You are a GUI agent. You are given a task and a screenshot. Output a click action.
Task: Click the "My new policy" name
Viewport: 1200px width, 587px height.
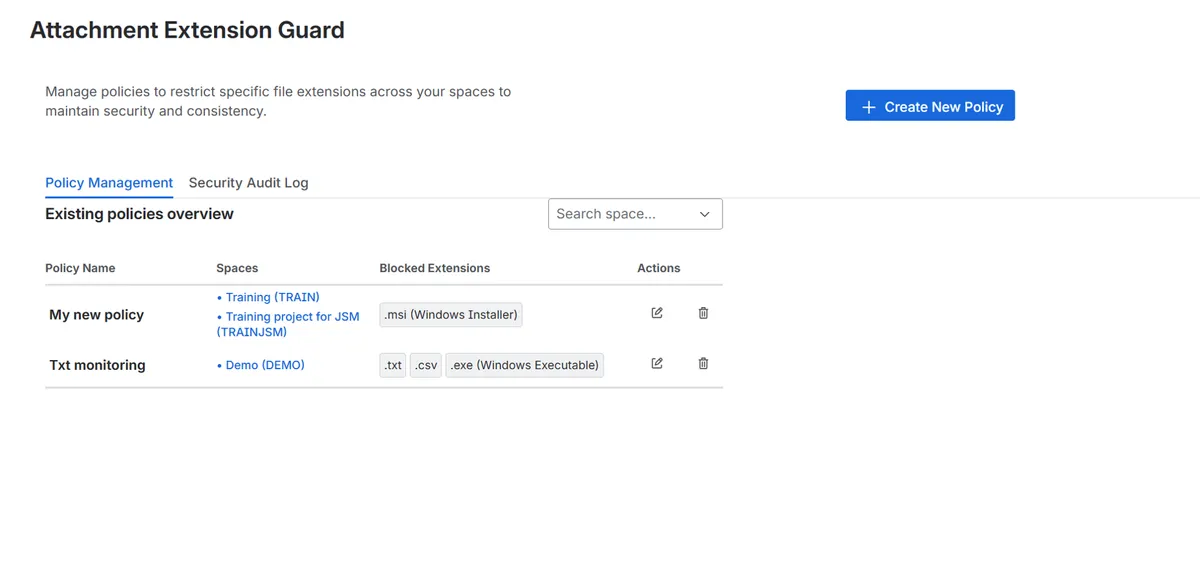96,315
